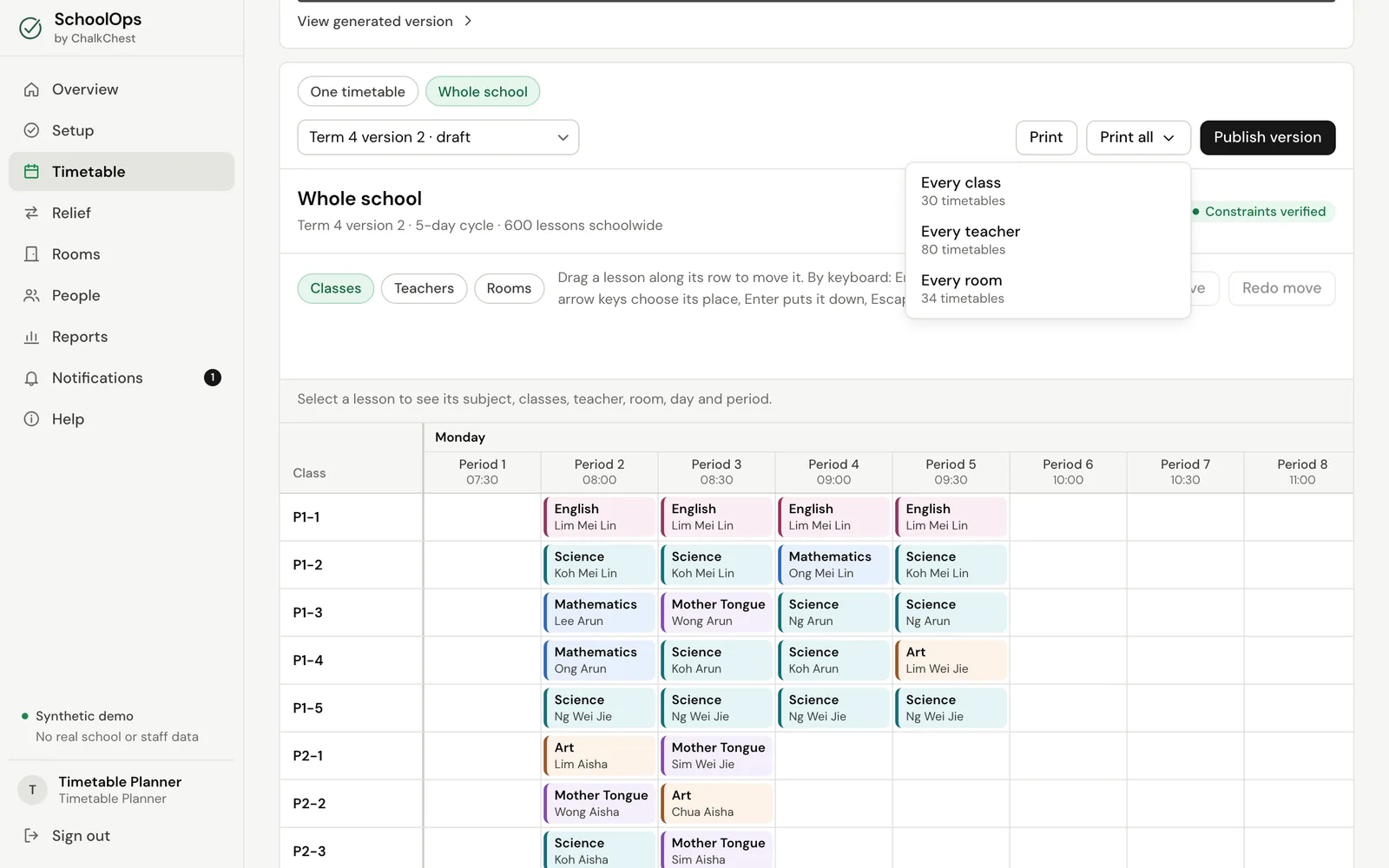Select the Classes filter pill
1389x868 pixels.
[x=336, y=288]
